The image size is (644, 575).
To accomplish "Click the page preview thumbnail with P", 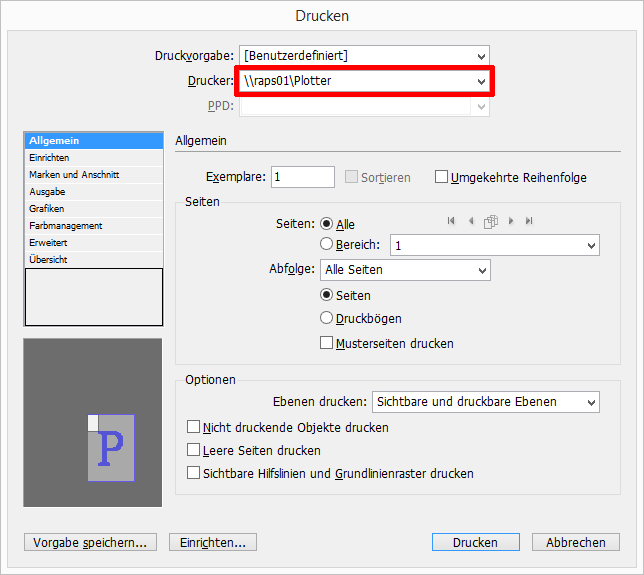I will point(111,448).
